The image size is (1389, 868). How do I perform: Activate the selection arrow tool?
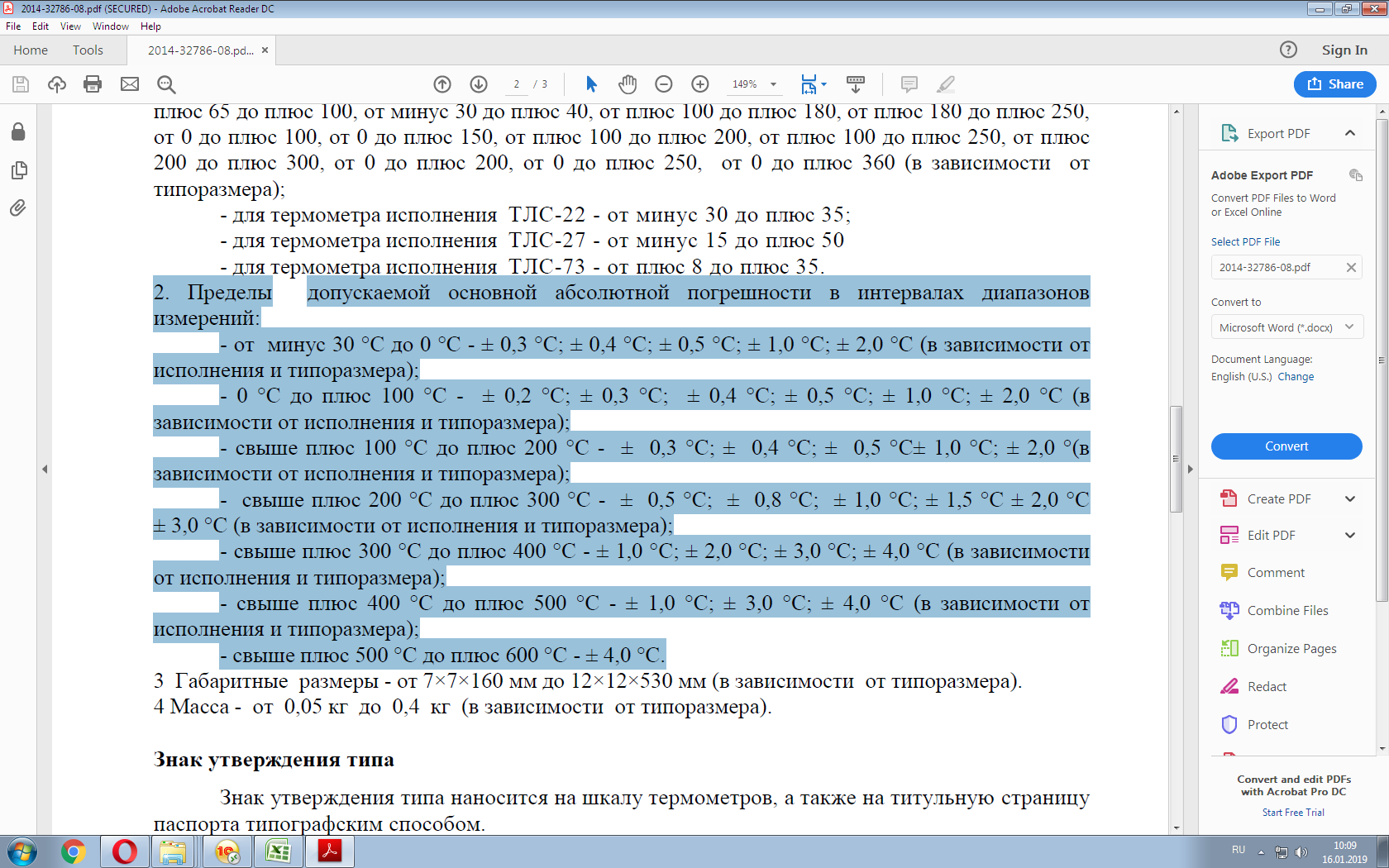pos(591,84)
